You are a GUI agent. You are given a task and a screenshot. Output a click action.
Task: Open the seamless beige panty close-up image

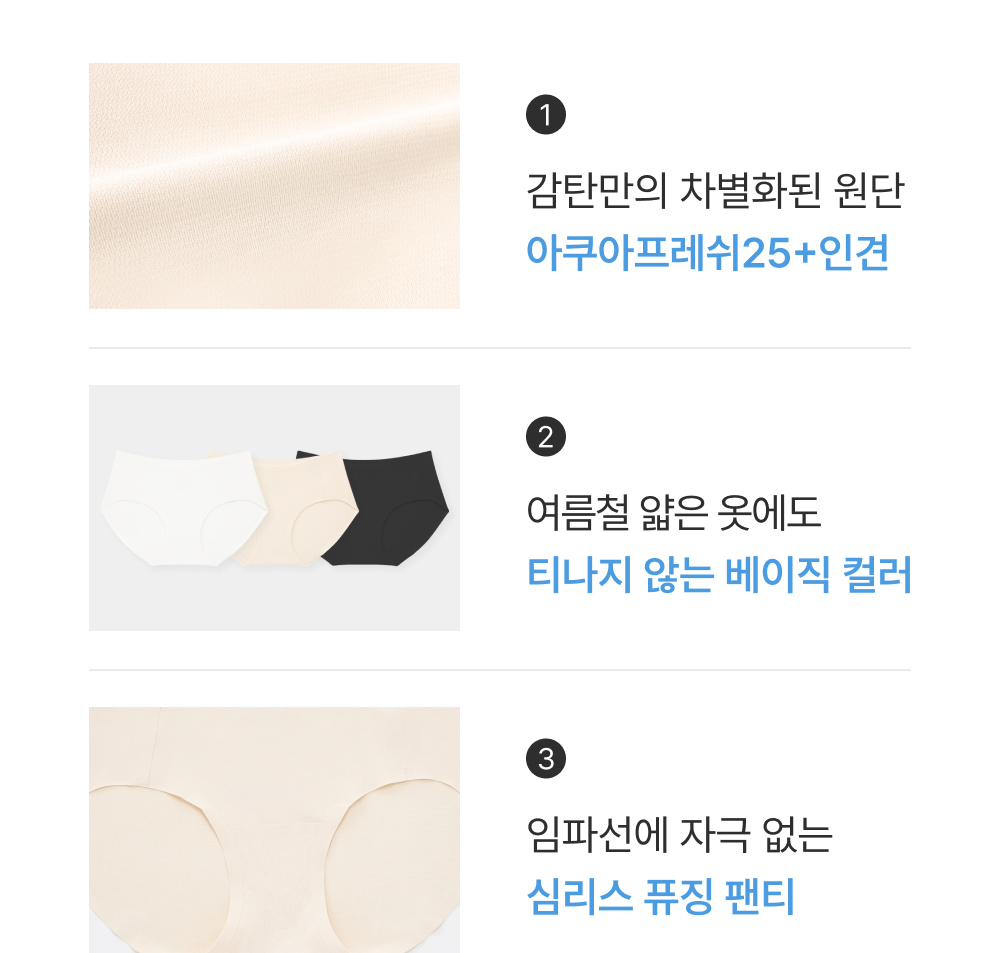point(274,830)
